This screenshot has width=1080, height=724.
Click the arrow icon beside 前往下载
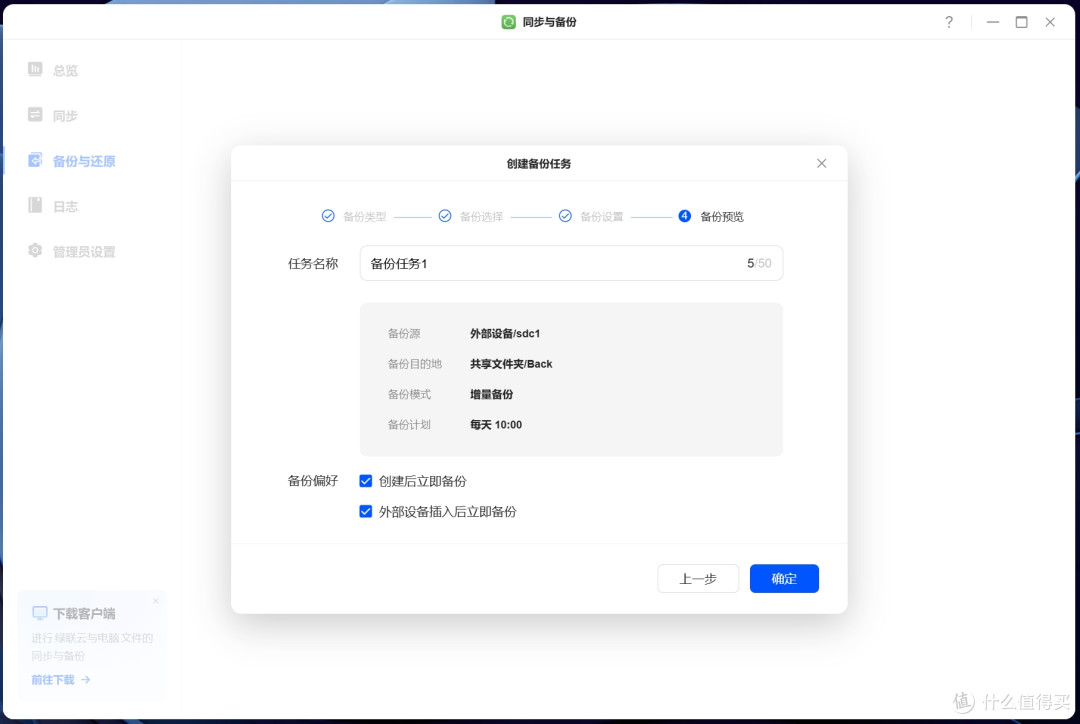85,680
